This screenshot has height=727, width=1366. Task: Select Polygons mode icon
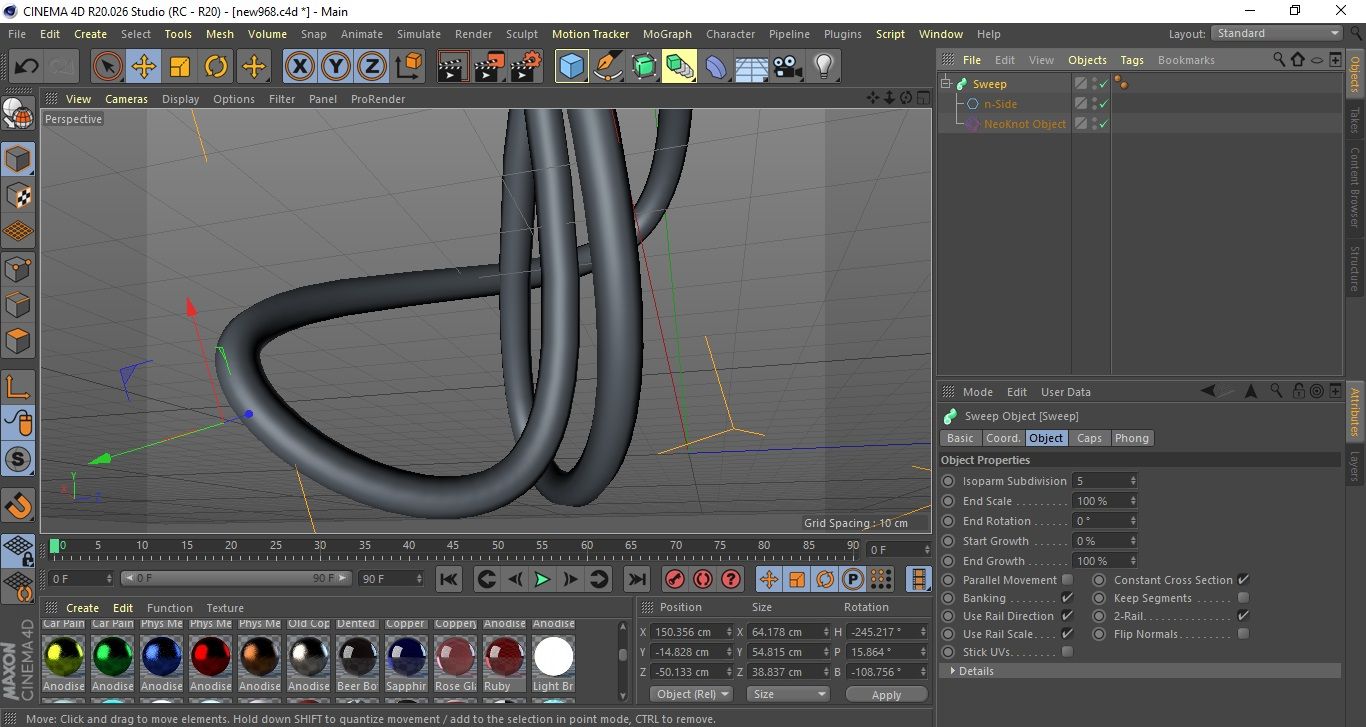tap(18, 341)
